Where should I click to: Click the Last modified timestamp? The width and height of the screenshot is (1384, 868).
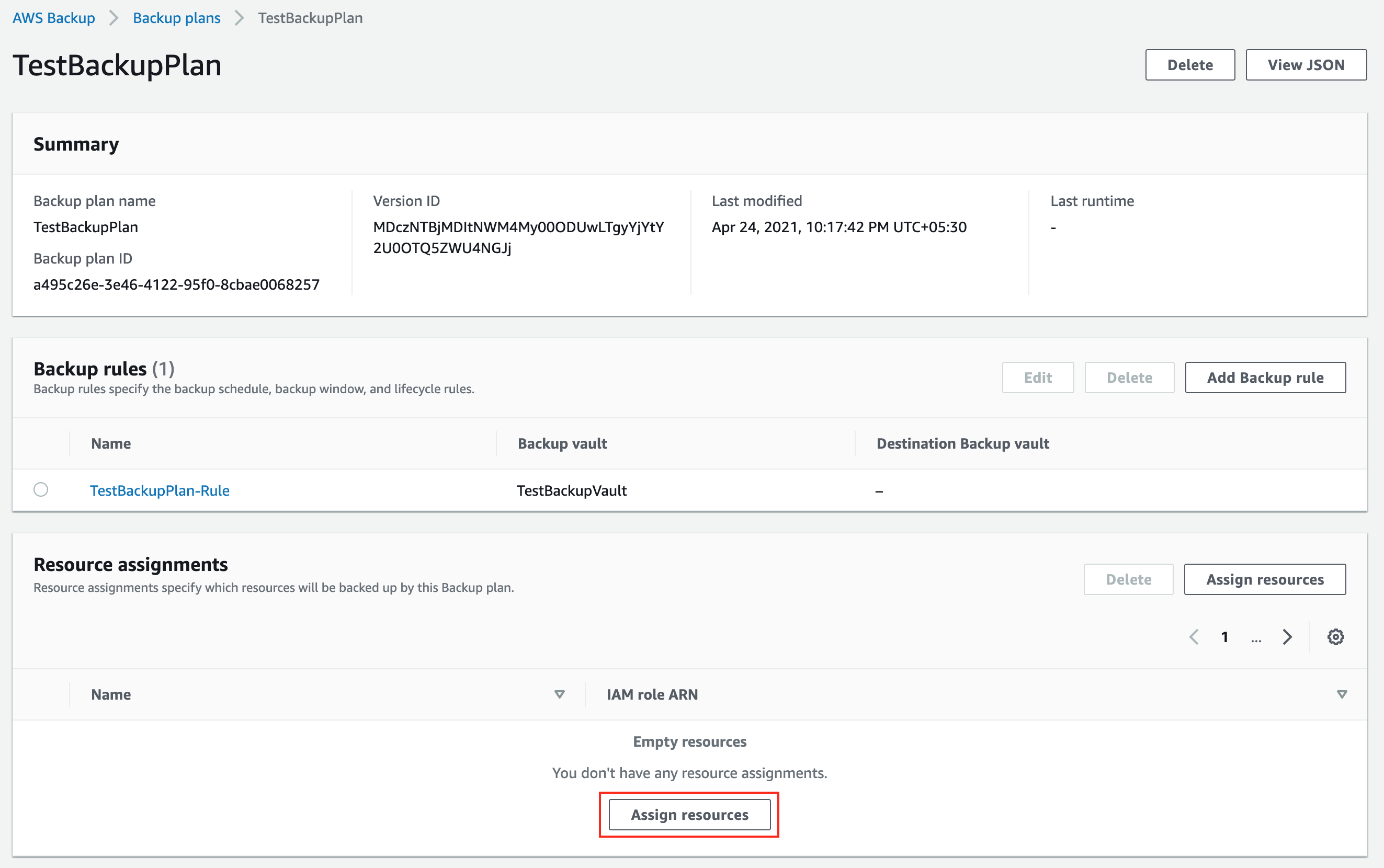(x=839, y=227)
